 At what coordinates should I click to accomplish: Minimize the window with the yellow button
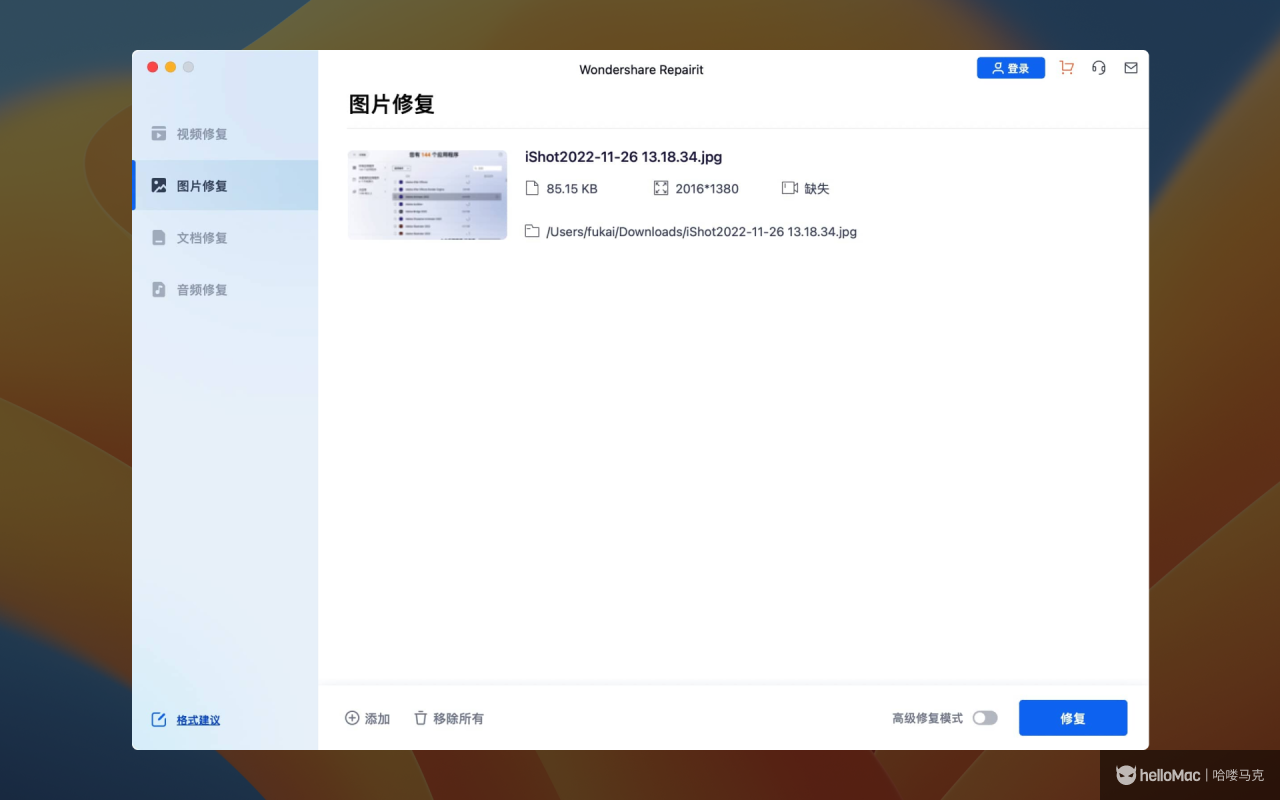(x=170, y=67)
